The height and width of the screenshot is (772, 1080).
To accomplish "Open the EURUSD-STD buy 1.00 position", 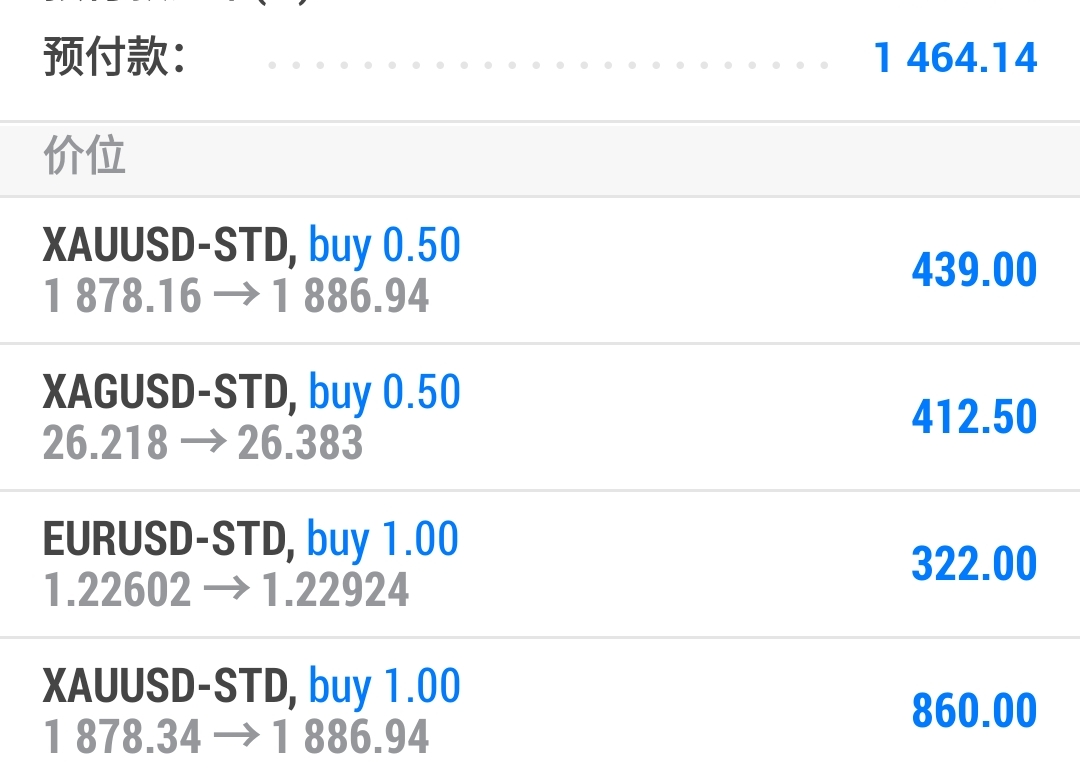I will (x=540, y=565).
